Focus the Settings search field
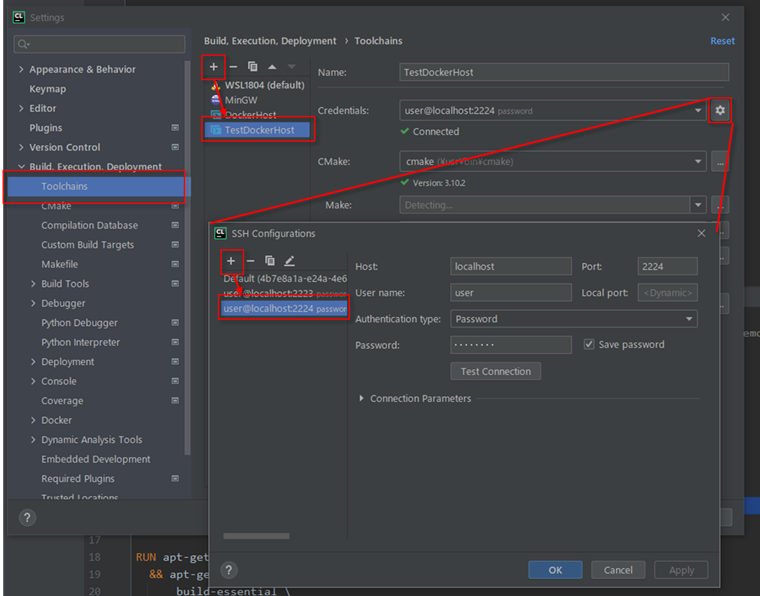Screen dimensions: 760x596 tap(99, 44)
